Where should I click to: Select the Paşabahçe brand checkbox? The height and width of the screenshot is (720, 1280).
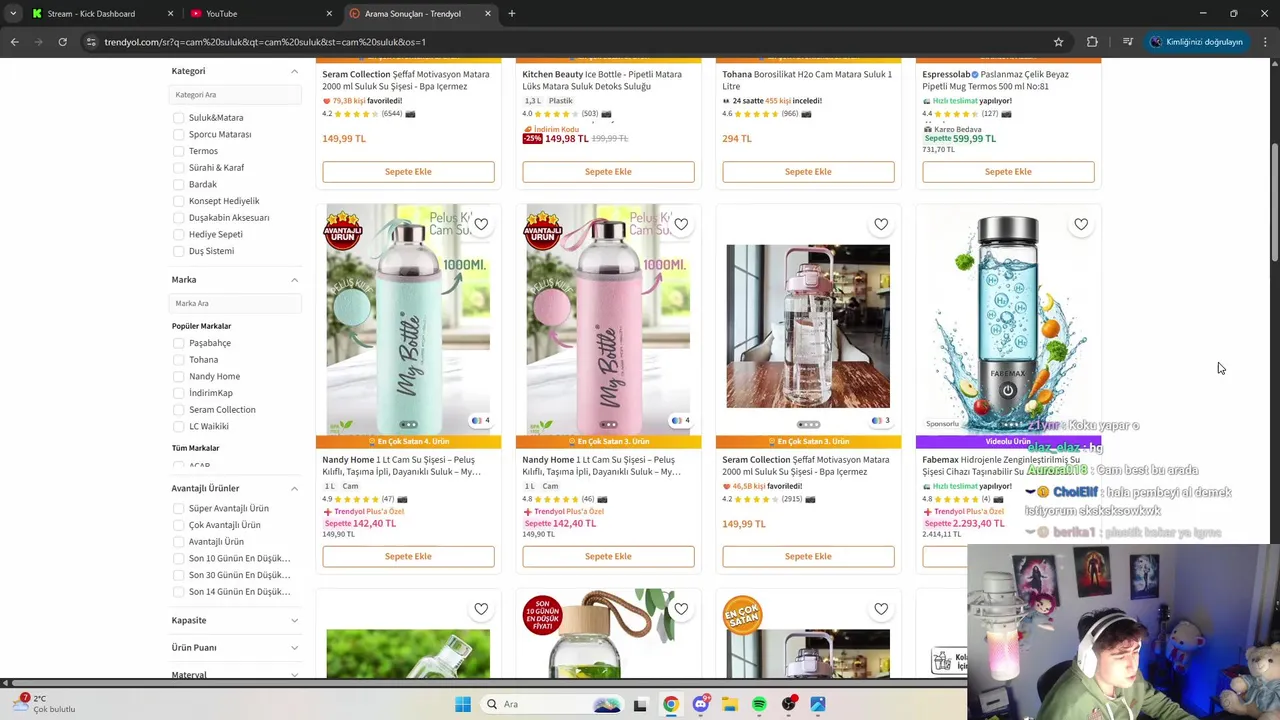pyautogui.click(x=178, y=343)
